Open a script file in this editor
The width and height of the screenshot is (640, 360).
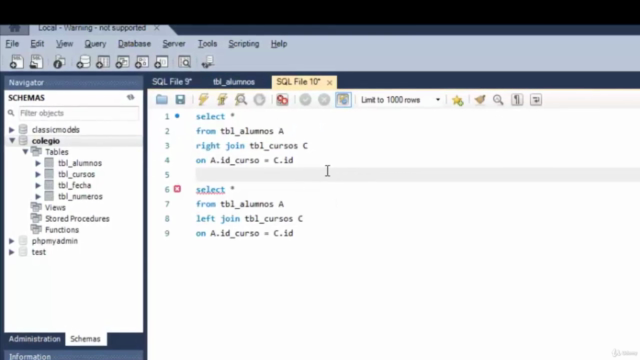click(162, 100)
